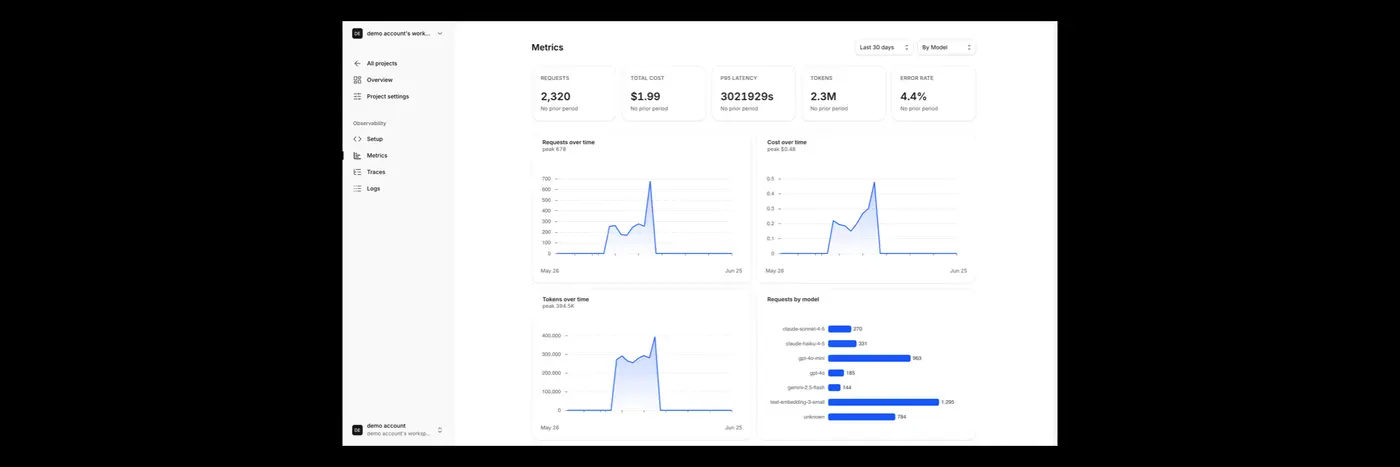
Task: Click the demo account name at sidebar bottom
Action: pos(386,426)
